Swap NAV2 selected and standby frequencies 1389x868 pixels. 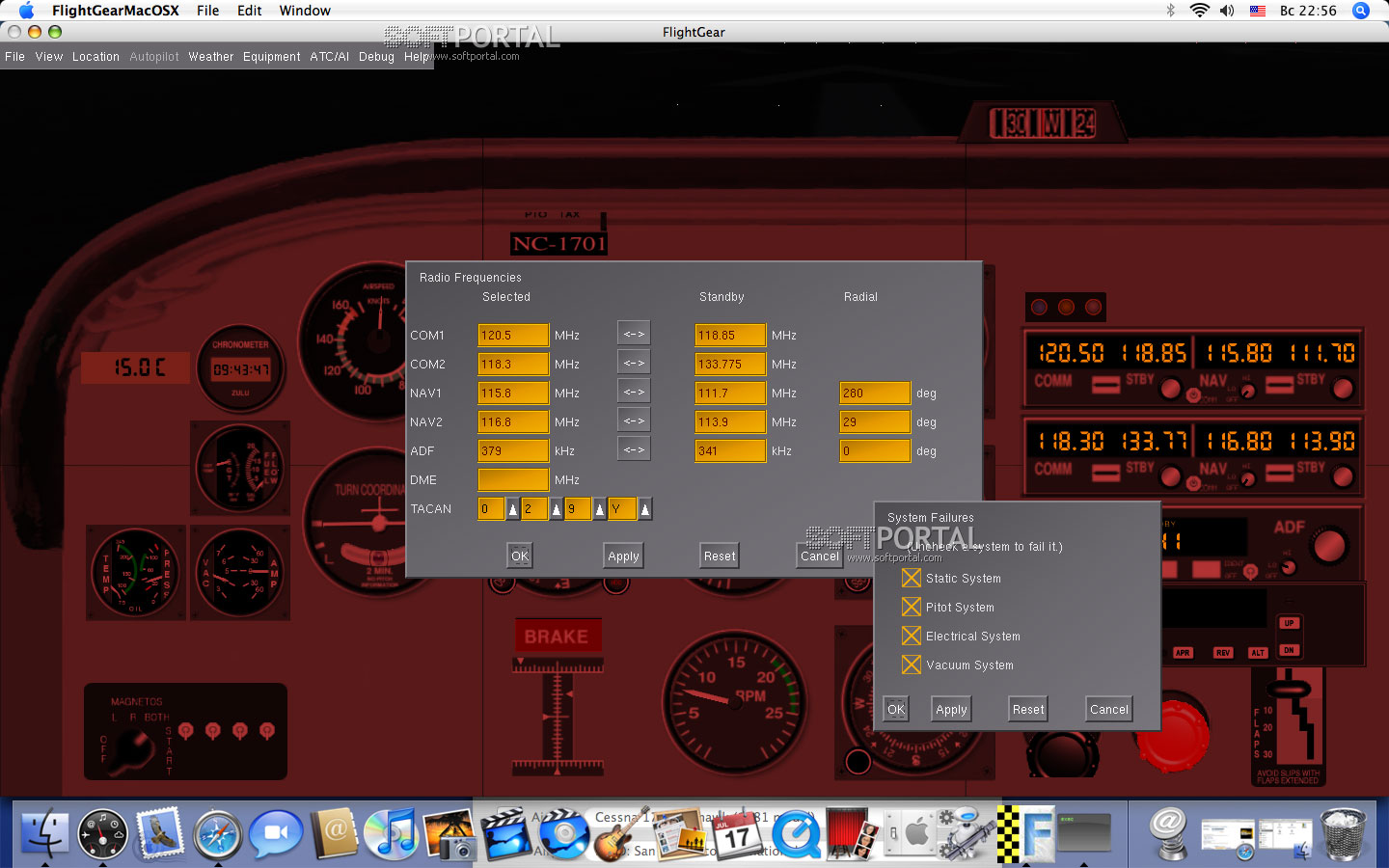click(634, 420)
